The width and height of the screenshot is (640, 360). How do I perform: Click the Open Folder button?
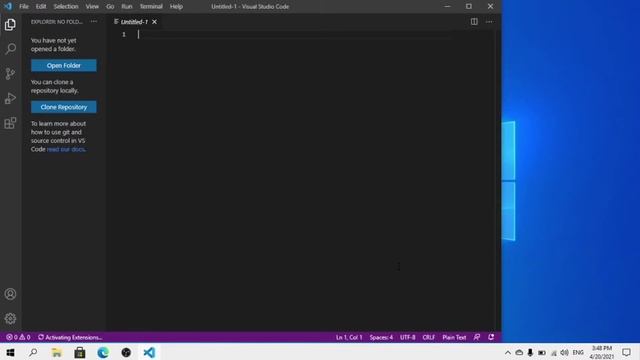(64, 65)
